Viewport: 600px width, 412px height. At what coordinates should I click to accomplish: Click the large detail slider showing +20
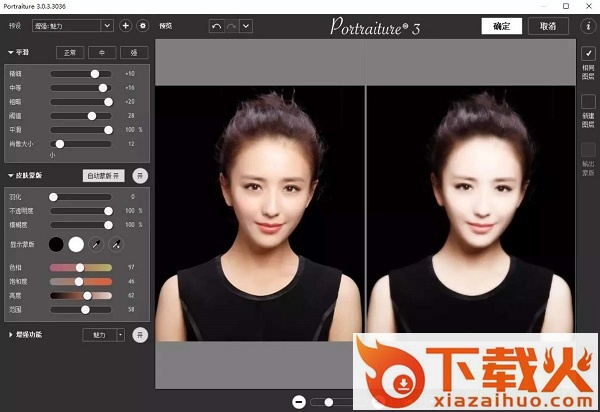pos(81,102)
